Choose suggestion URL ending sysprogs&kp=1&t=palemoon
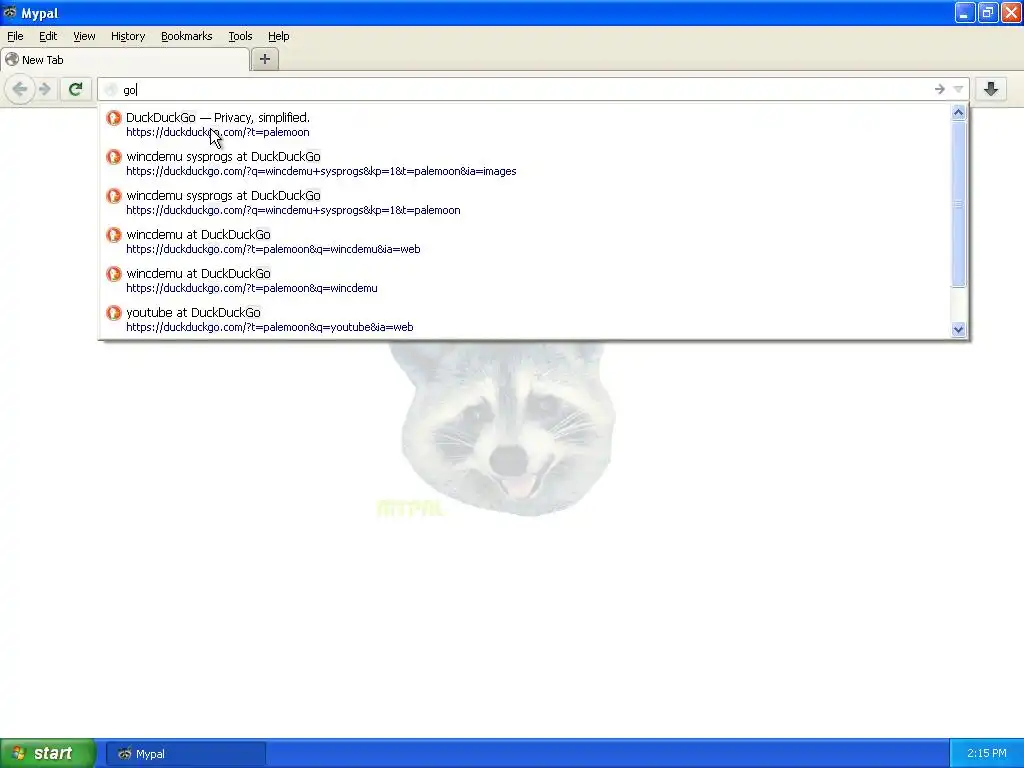Screen dimensions: 1024x768 point(526,202)
